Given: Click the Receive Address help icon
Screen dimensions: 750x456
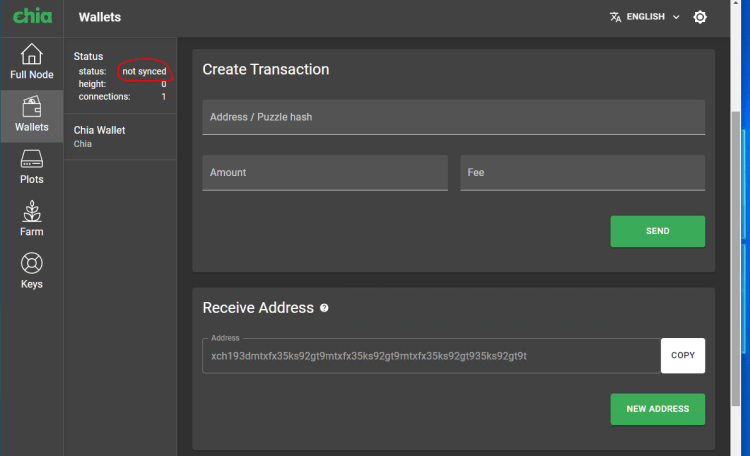Looking at the screenshot, I should (x=324, y=308).
